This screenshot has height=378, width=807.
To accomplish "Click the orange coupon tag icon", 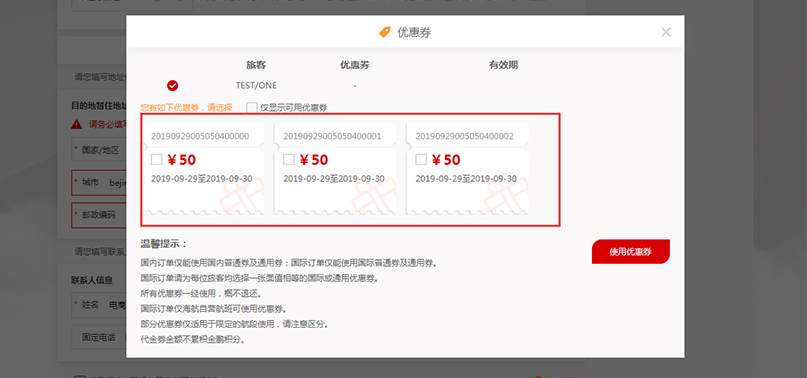I will coord(384,32).
